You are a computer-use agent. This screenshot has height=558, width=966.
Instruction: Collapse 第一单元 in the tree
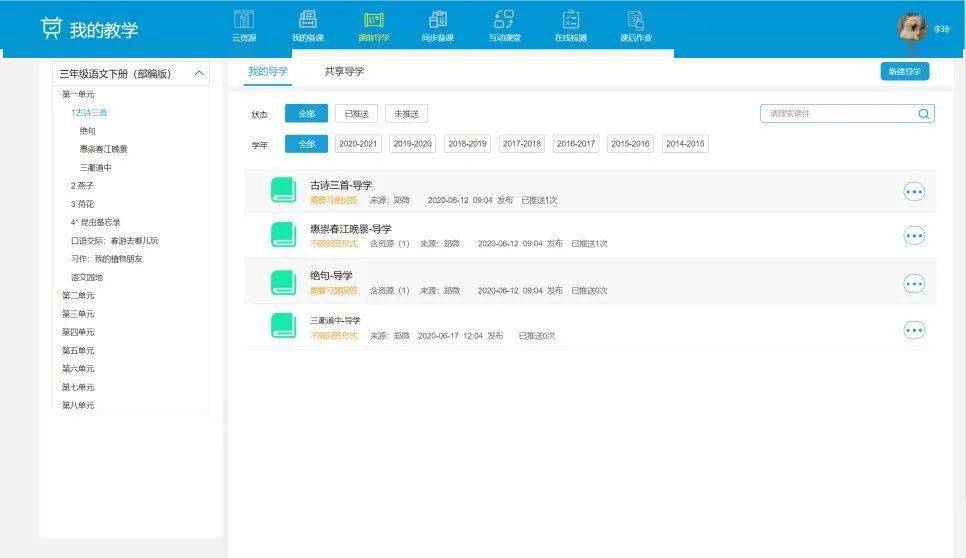tap(78, 94)
